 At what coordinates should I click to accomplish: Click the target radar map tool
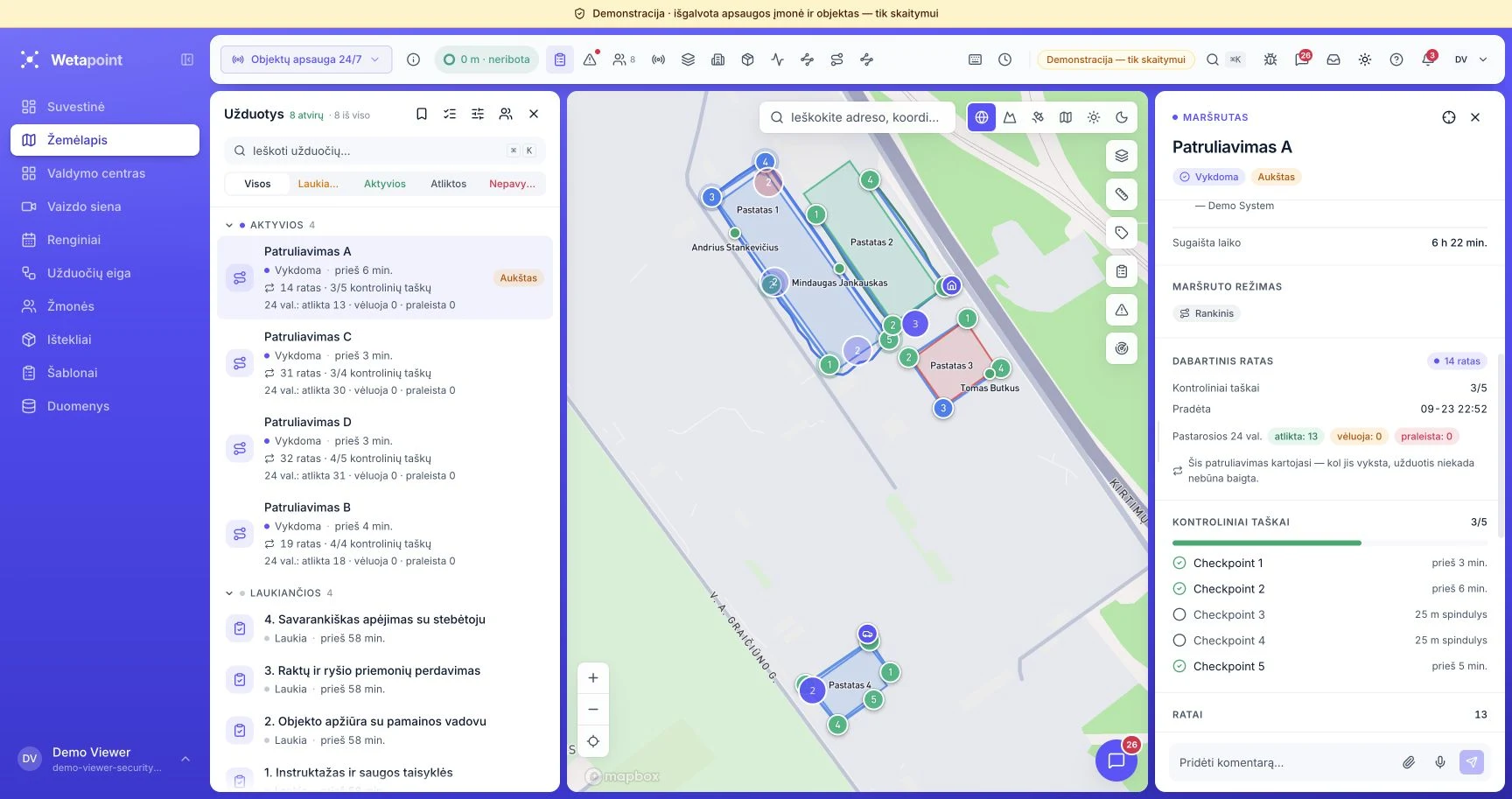(x=1122, y=348)
